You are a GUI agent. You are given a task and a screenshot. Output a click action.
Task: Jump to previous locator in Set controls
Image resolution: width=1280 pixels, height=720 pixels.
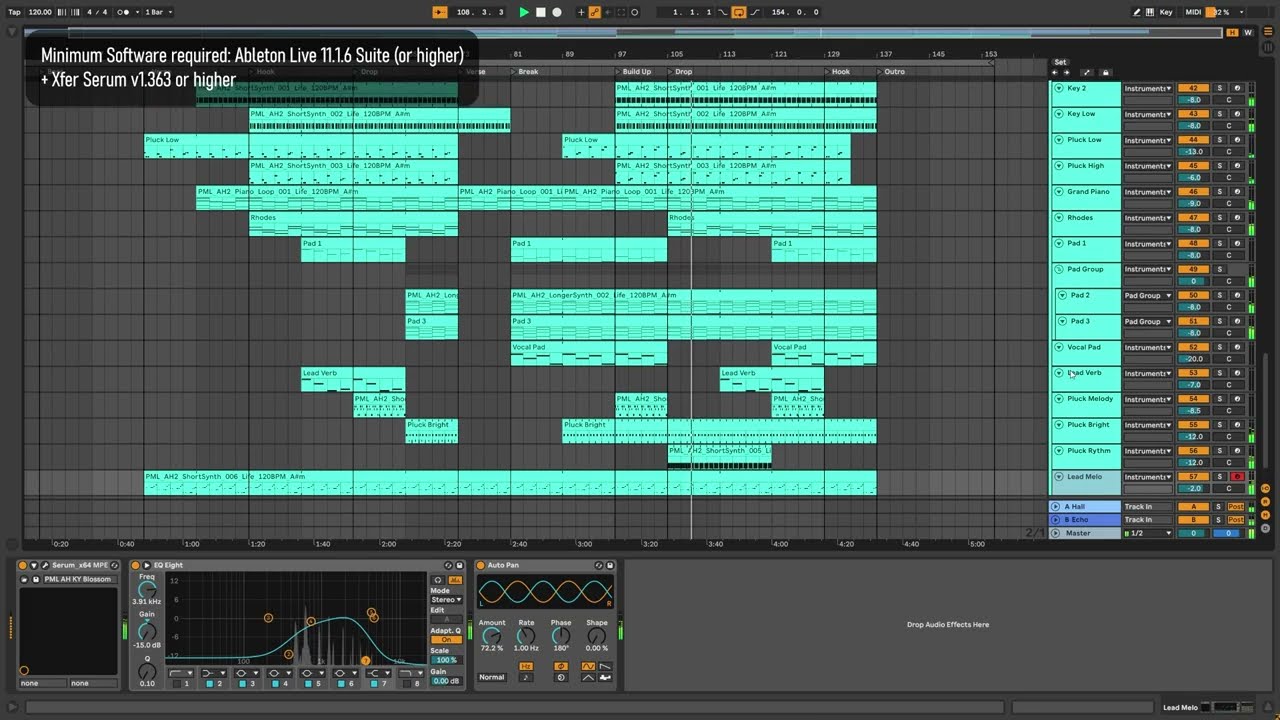1055,72
